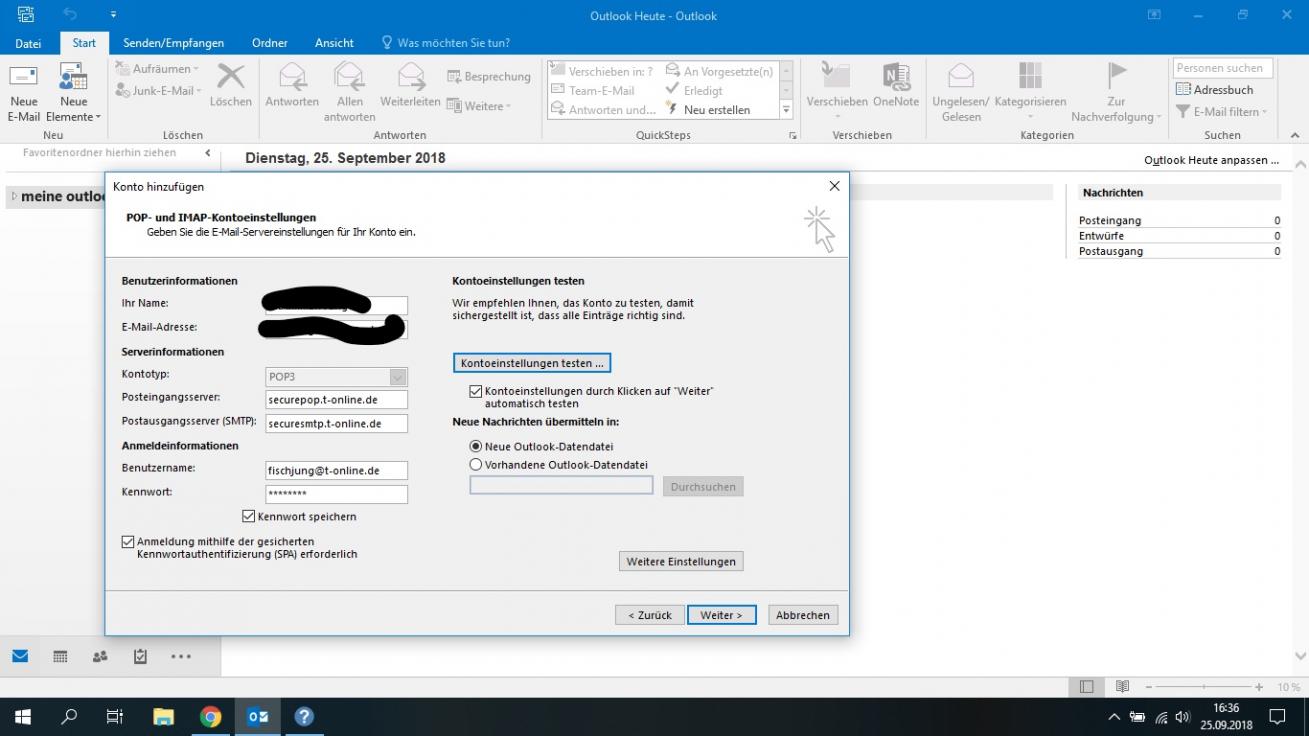Click zoom out minus button
The image size is (1309, 736).
1148,687
